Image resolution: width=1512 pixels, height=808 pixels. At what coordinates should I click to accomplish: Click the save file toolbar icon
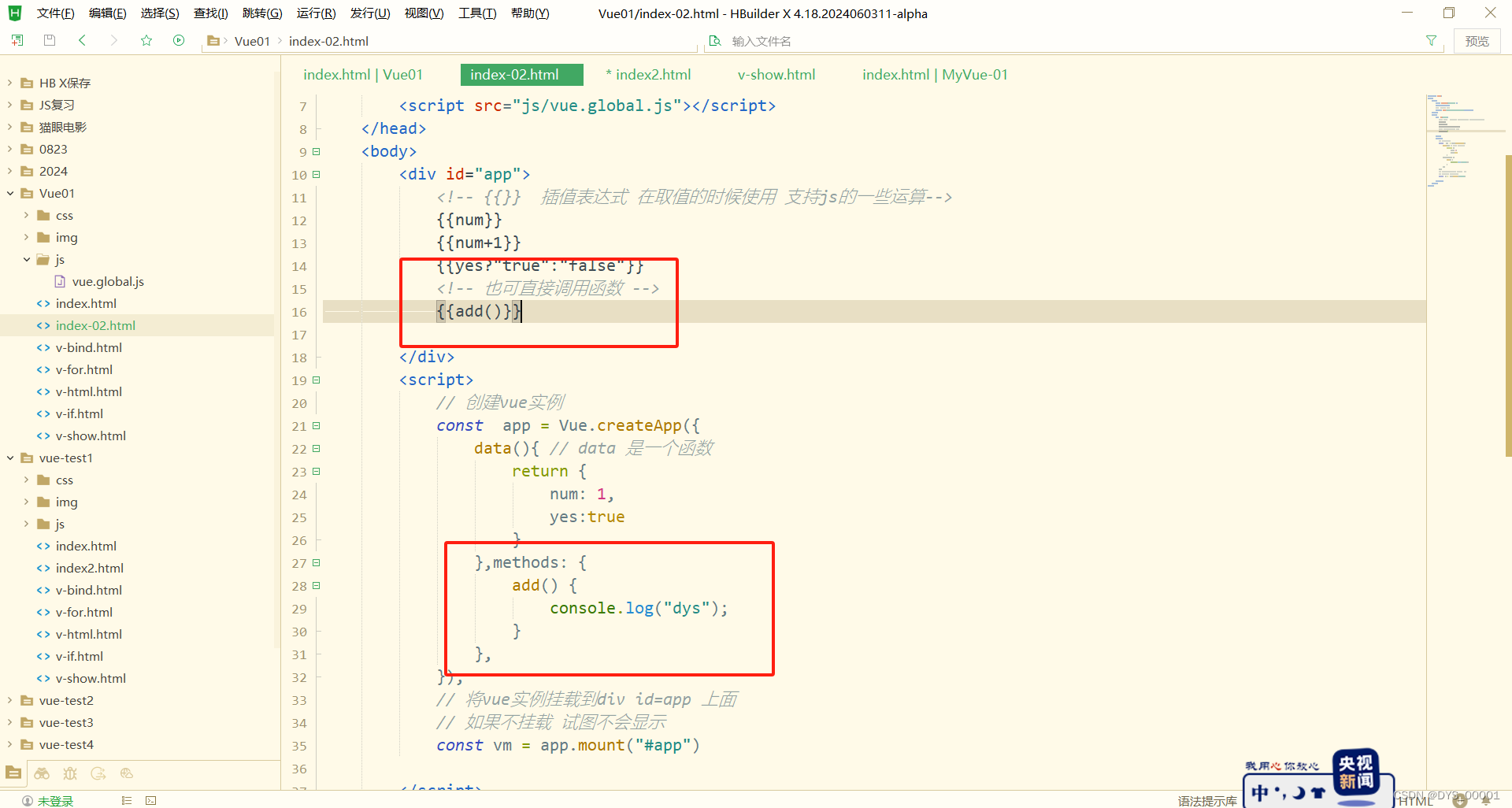[50, 40]
